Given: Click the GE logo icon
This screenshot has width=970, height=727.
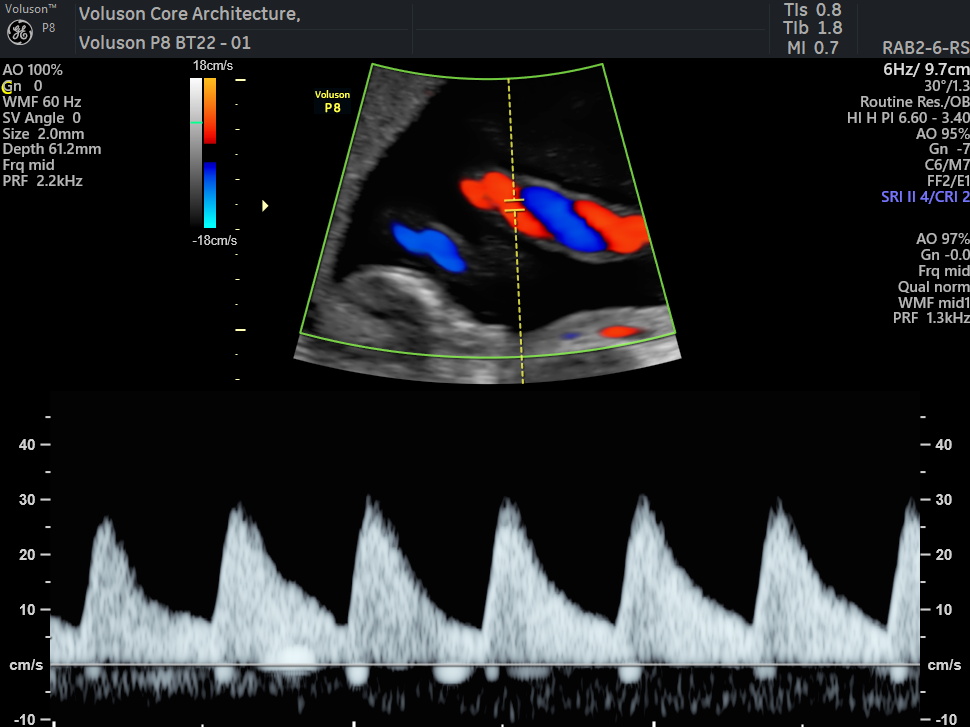Looking at the screenshot, I should point(20,33).
